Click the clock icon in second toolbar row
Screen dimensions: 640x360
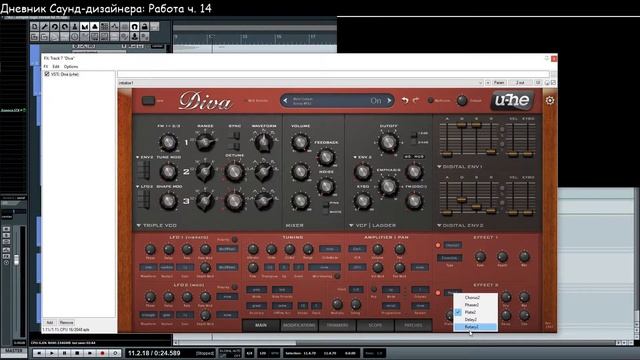(75, 37)
